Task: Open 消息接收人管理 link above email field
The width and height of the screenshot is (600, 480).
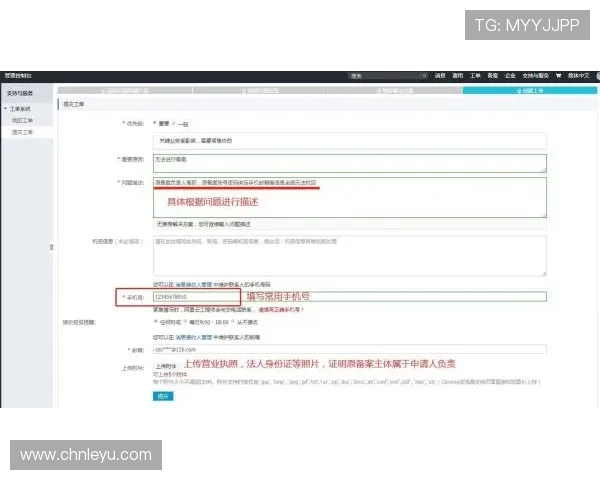Action: tap(193, 337)
